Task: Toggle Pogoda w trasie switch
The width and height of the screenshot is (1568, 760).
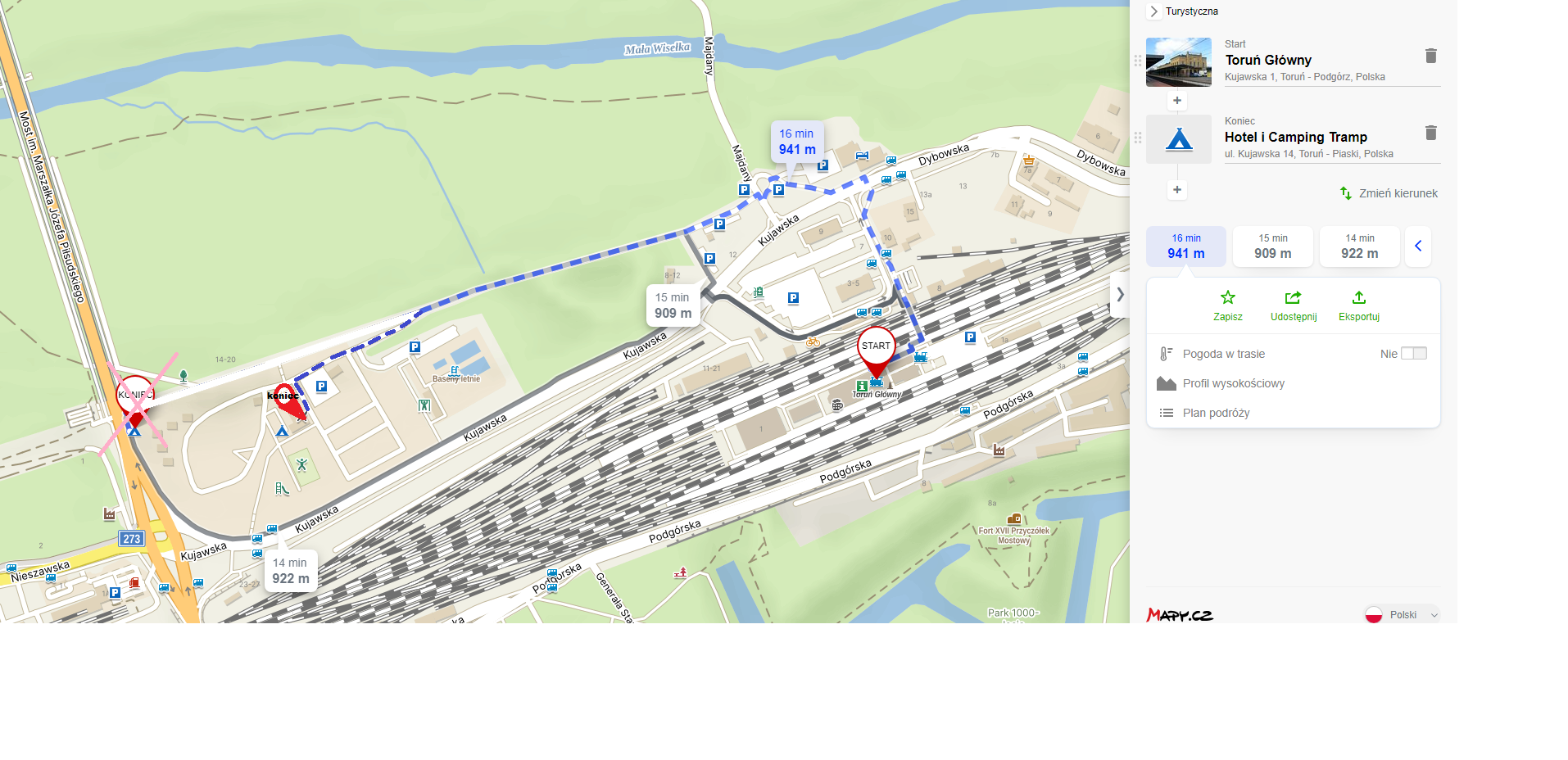Action: click(1414, 354)
